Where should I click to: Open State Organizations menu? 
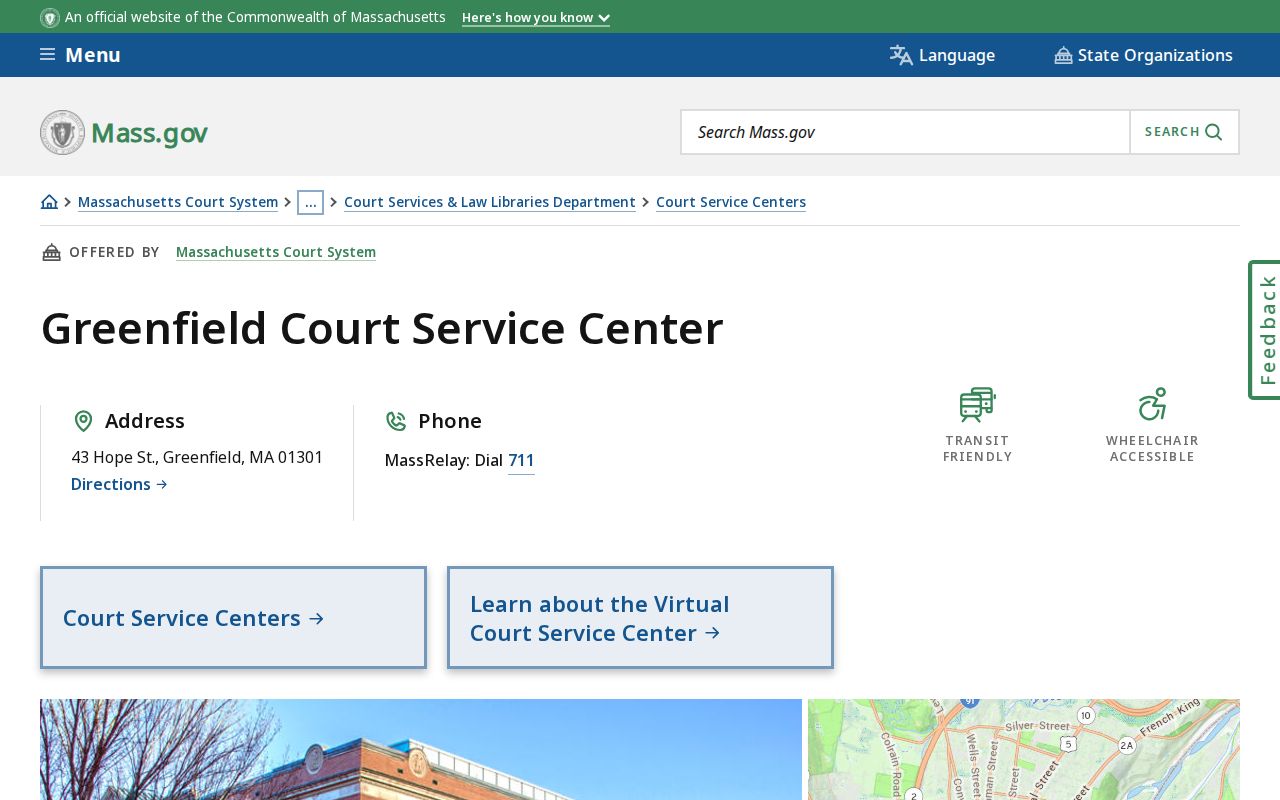(x=1143, y=55)
